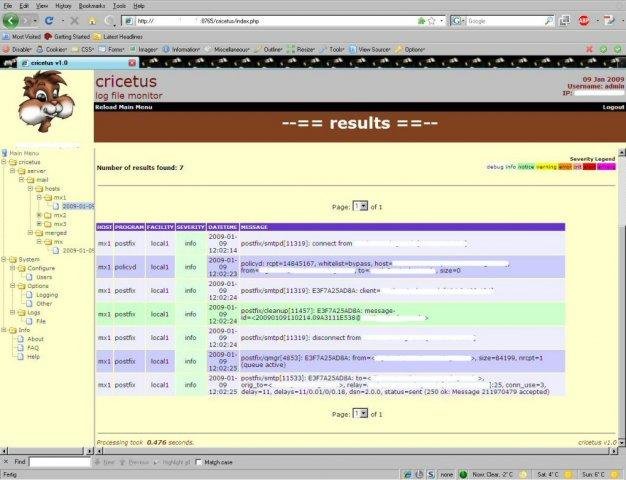This screenshot has width=626, height=480.
Task: Collapse the mx1 tree folder
Action: click(x=39, y=197)
